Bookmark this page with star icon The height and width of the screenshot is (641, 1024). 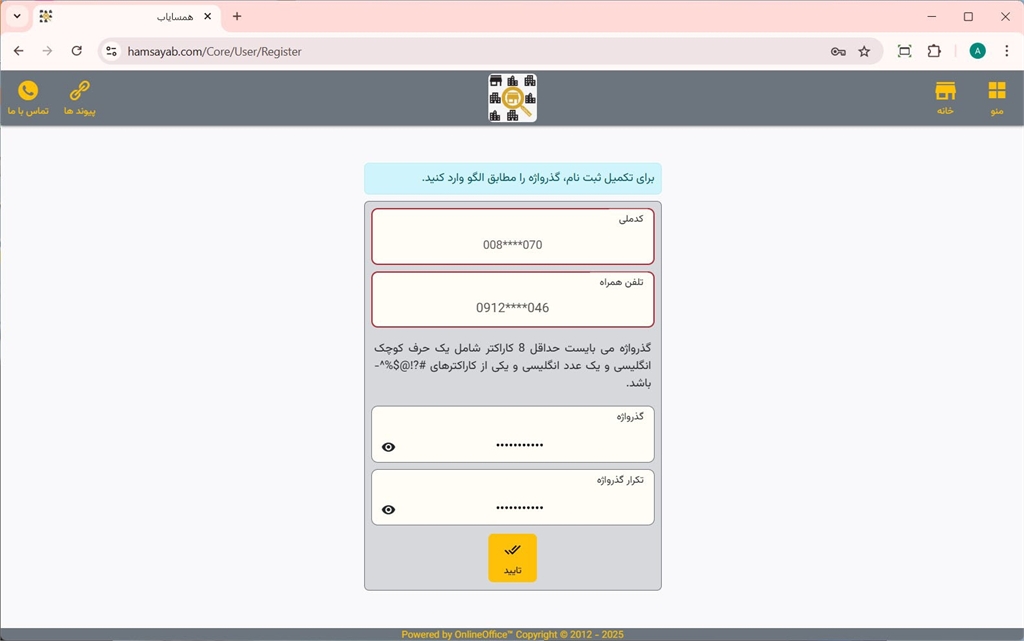tap(864, 51)
